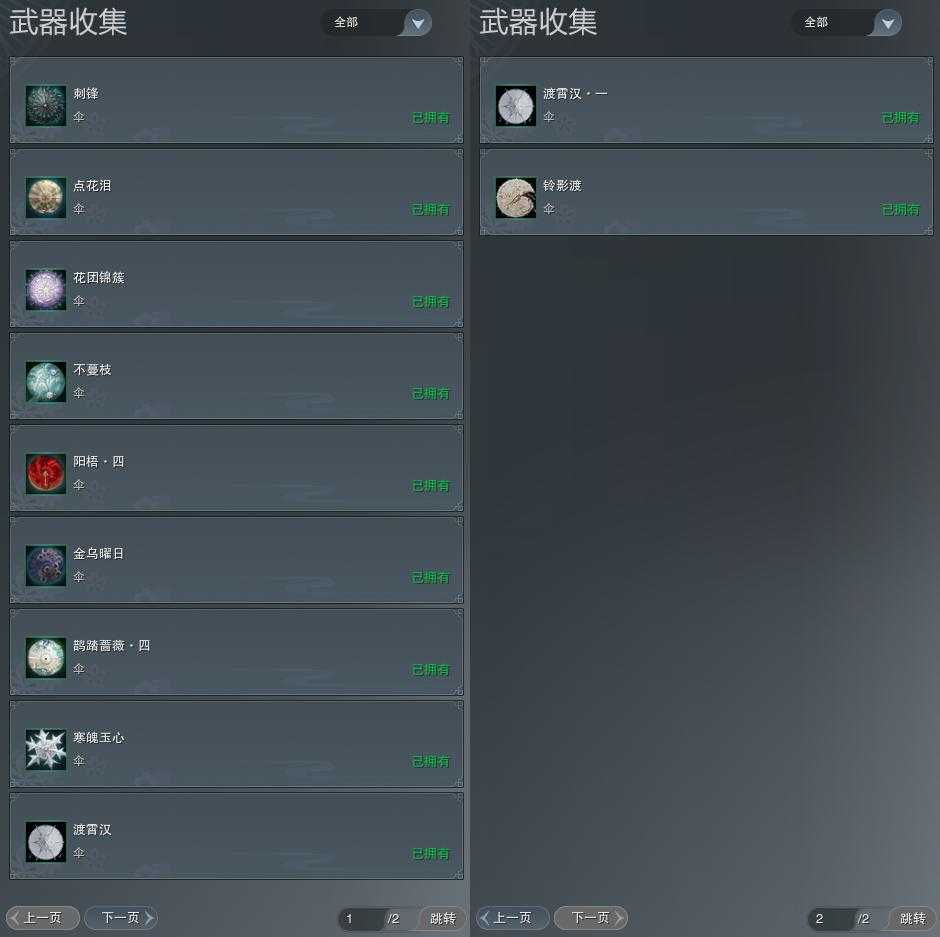This screenshot has width=940, height=937.
Task: Click the 渡霄汉·一 umbrella icon
Action: coord(516,106)
